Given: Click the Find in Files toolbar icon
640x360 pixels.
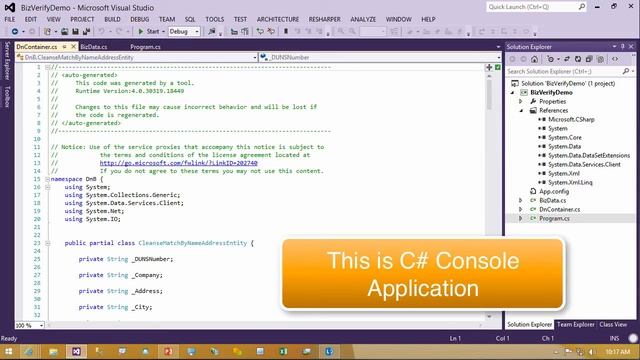Looking at the screenshot, I should click(x=211, y=31).
